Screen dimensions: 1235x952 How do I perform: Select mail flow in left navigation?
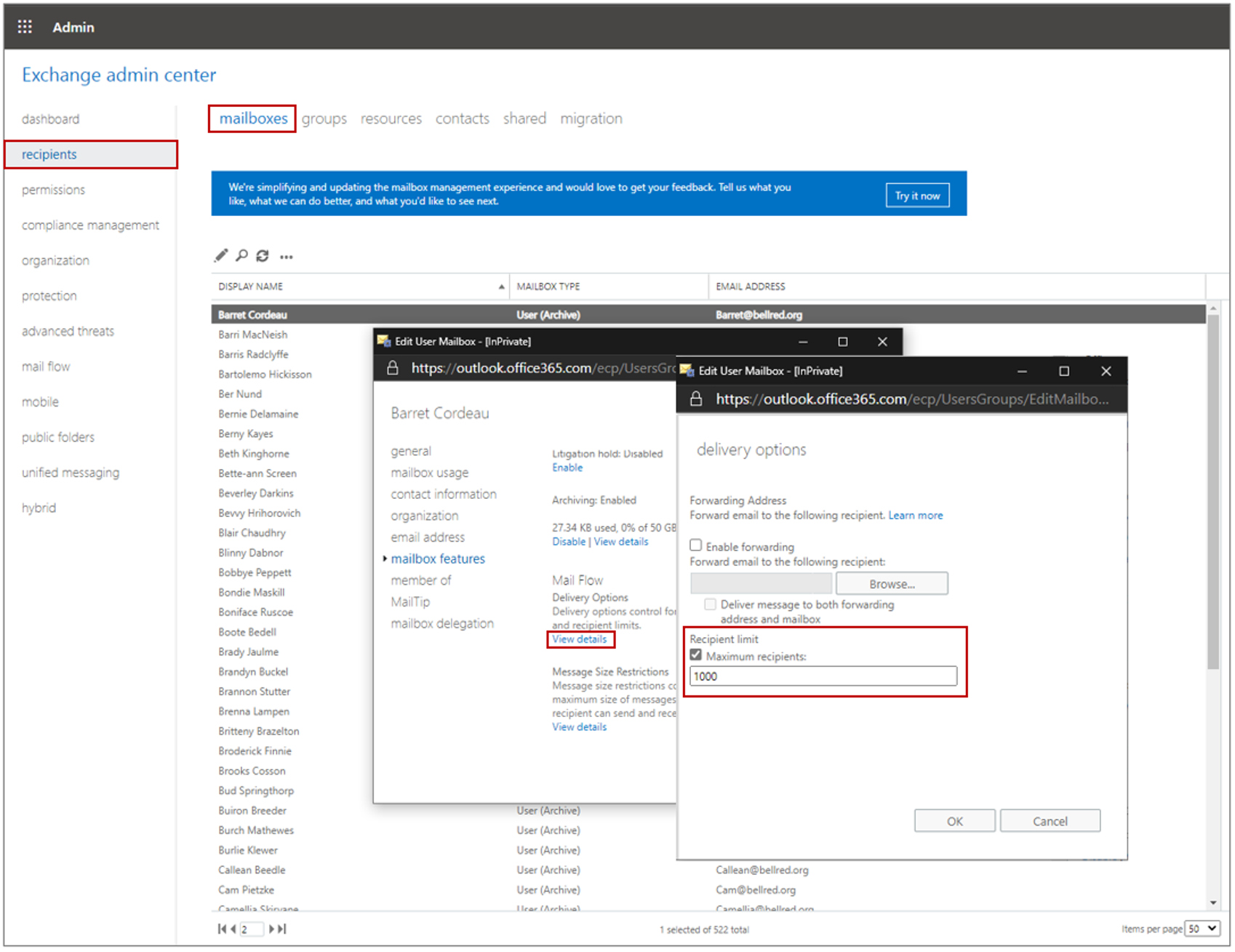(x=46, y=367)
